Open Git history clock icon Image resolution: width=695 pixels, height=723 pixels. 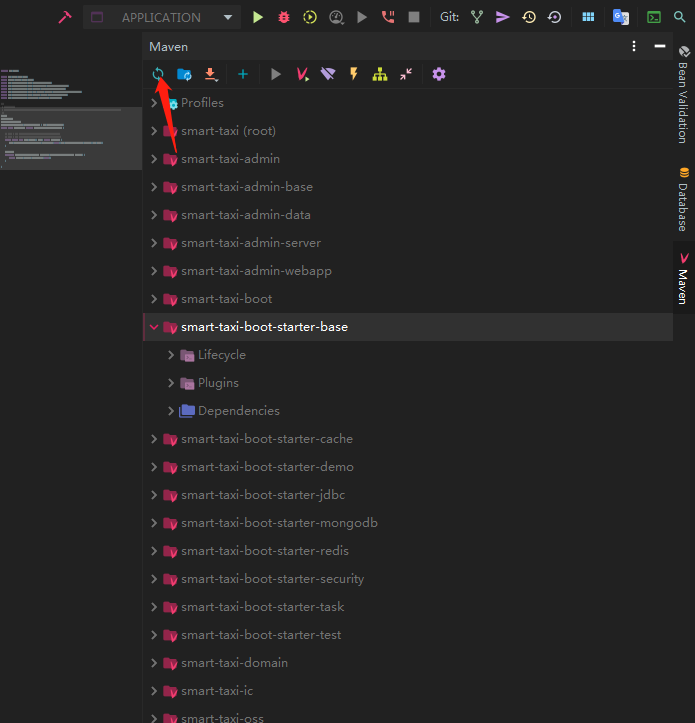pyautogui.click(x=529, y=18)
